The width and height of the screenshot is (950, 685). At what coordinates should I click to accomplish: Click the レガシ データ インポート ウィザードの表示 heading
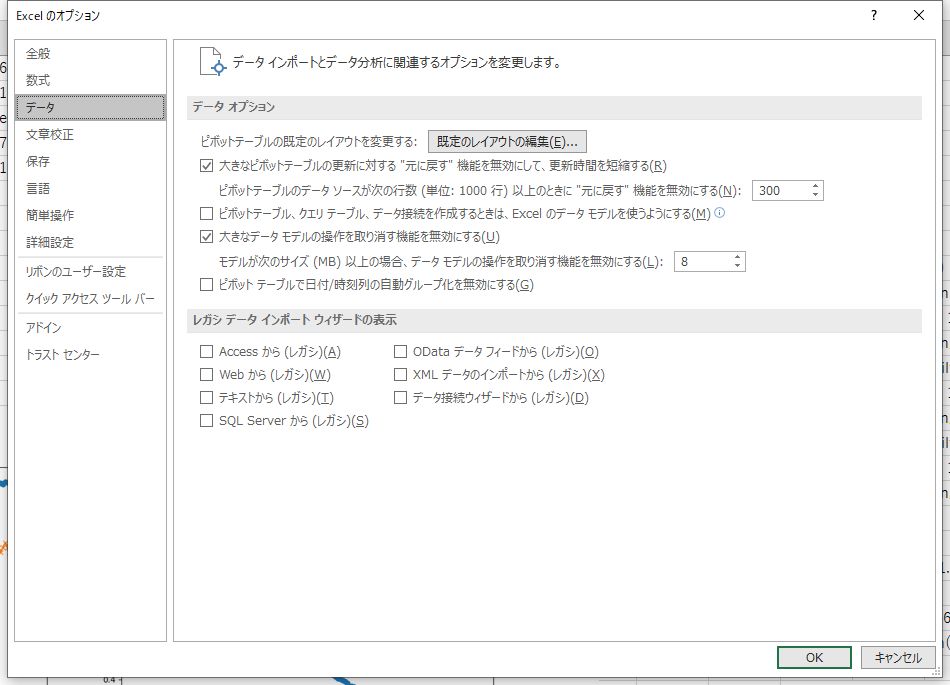[x=294, y=320]
